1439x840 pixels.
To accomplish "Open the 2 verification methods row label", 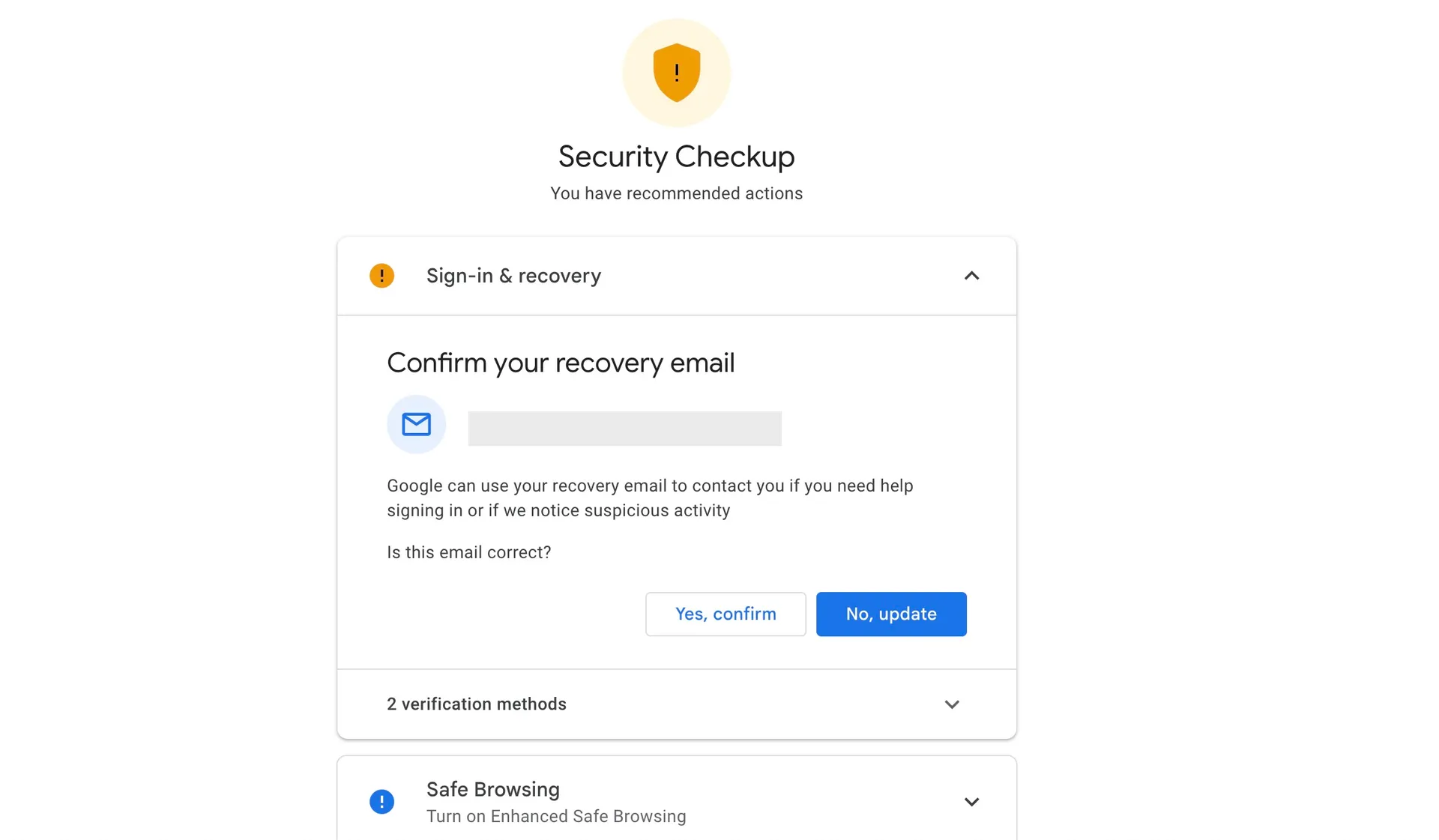I will 477,704.
